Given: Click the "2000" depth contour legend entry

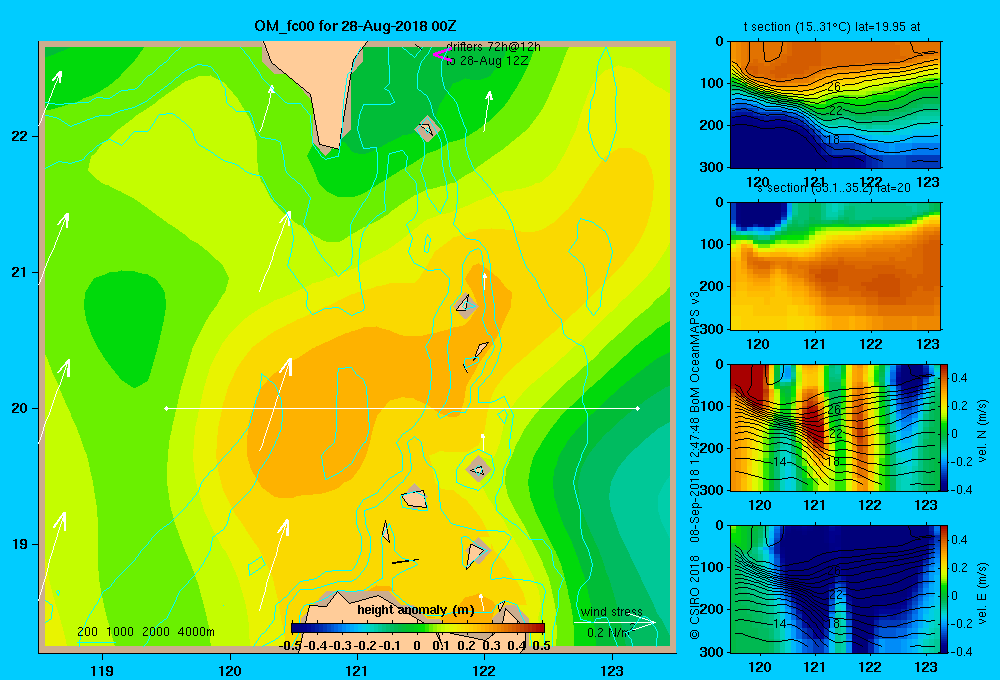Looking at the screenshot, I should [156, 632].
